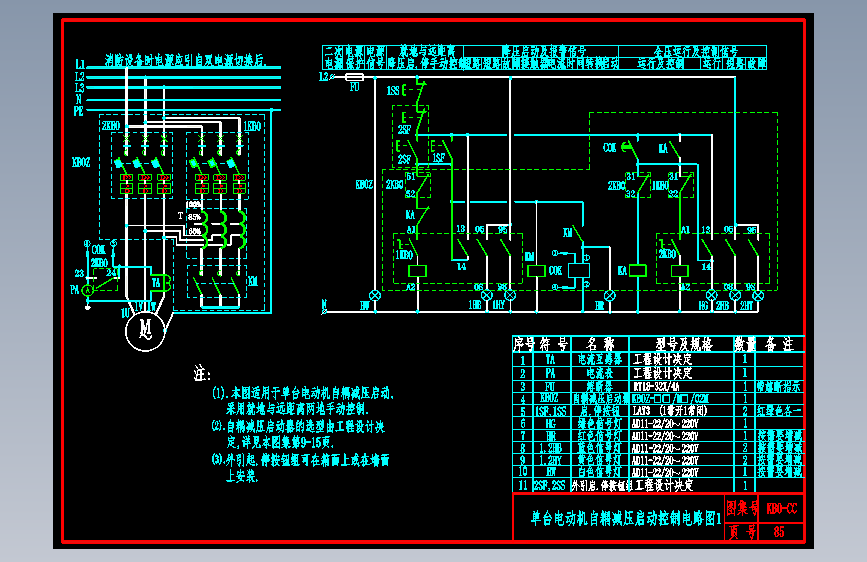Click the 降压启动及报警信号 header cell
The width and height of the screenshot is (867, 562).
point(541,51)
